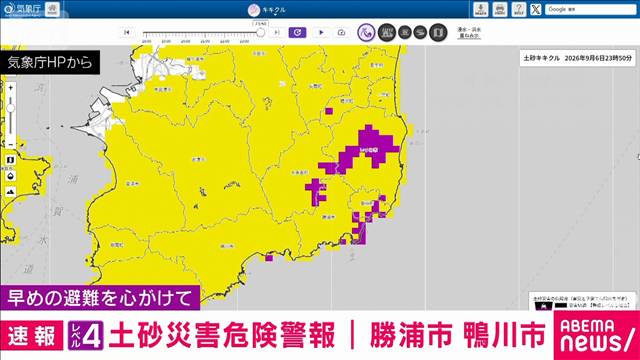Click the print icon in header

point(500,9)
